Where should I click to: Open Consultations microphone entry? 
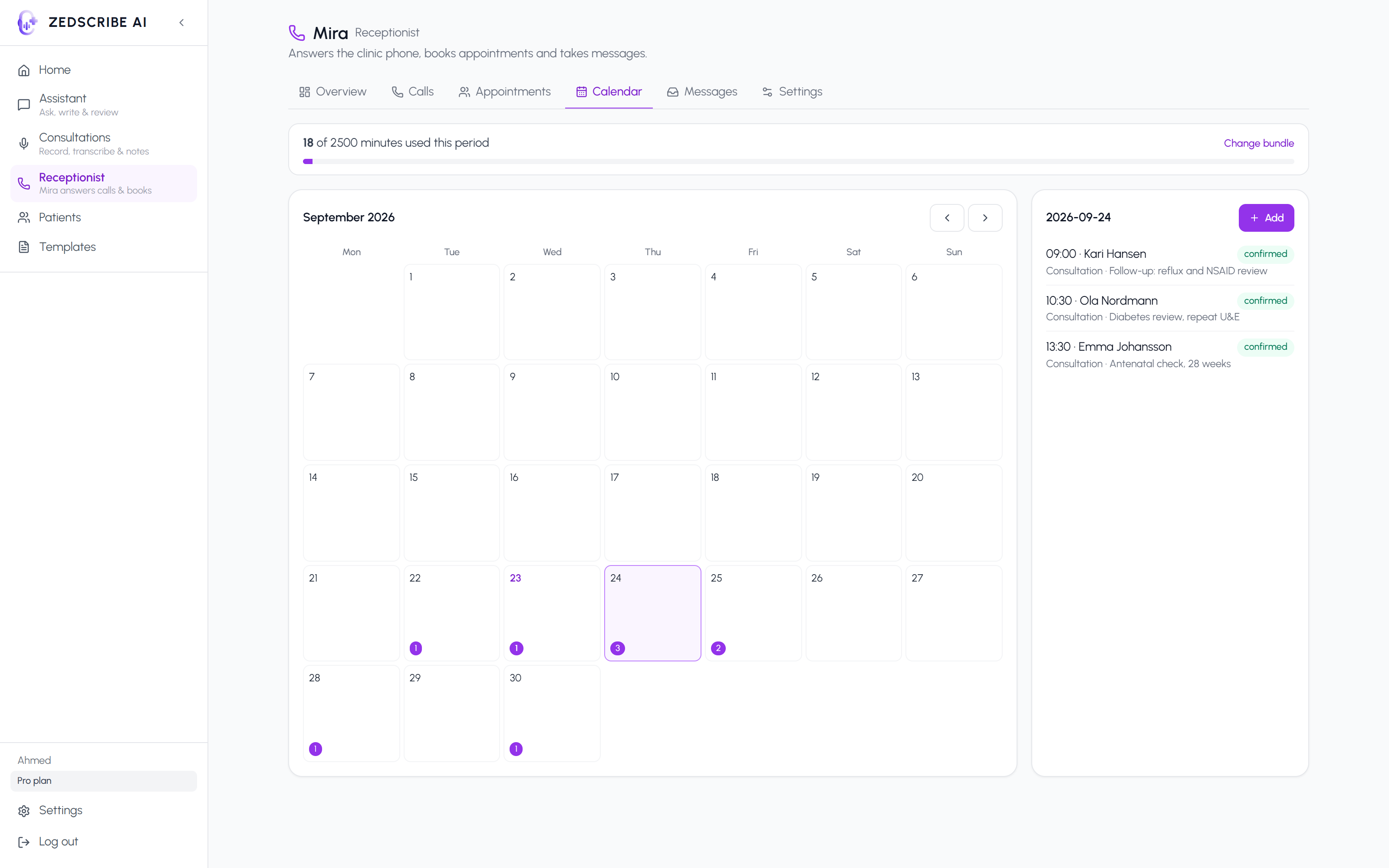click(x=103, y=144)
